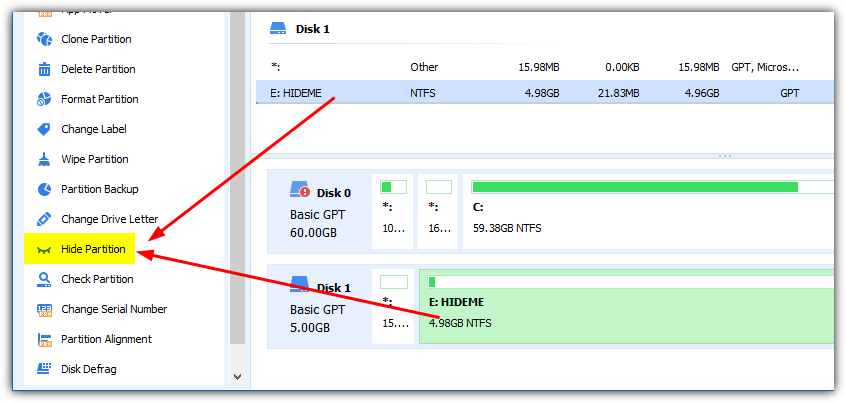Click the Disk 0 warning drive icon
Viewport: 846px width, 402px height.
(x=300, y=189)
